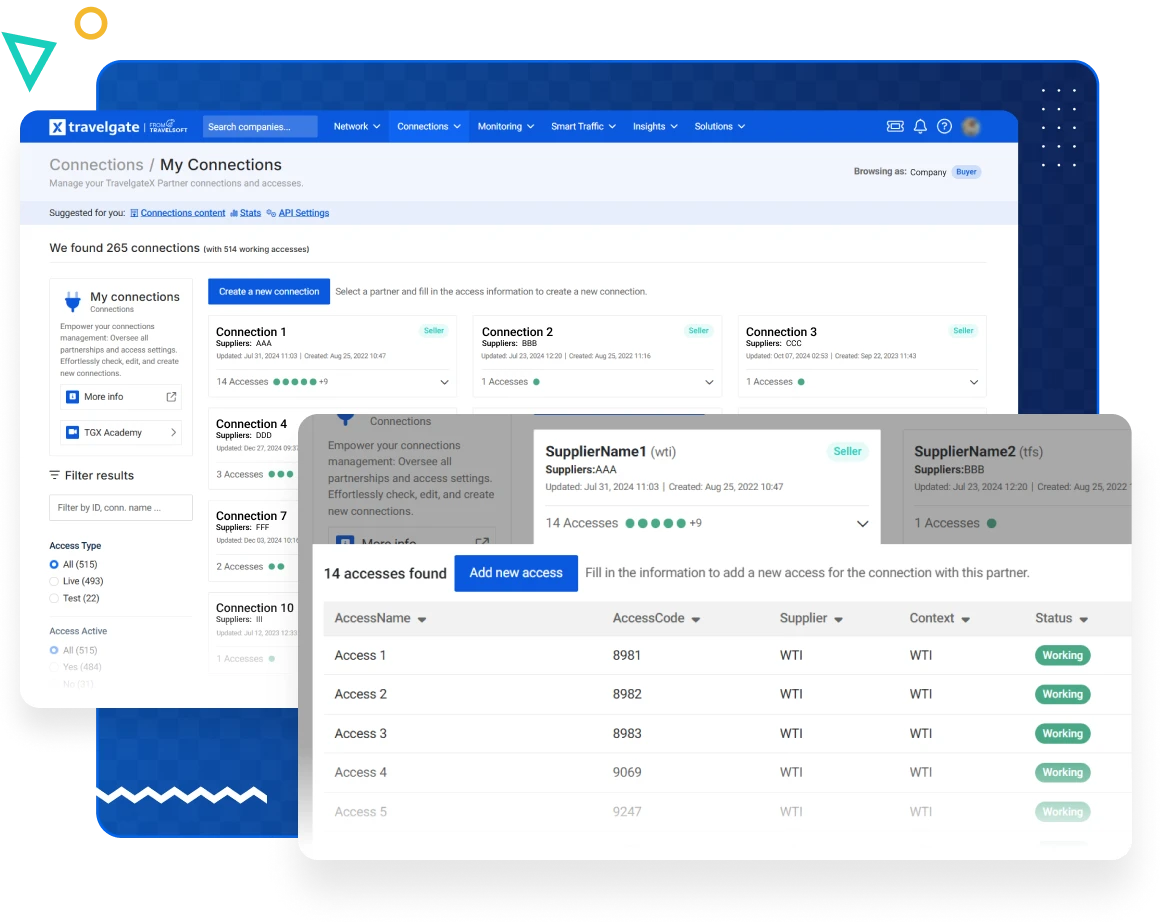This screenshot has width=1160, height=922.
Task: Select the Test (22) access type
Action: (54, 598)
